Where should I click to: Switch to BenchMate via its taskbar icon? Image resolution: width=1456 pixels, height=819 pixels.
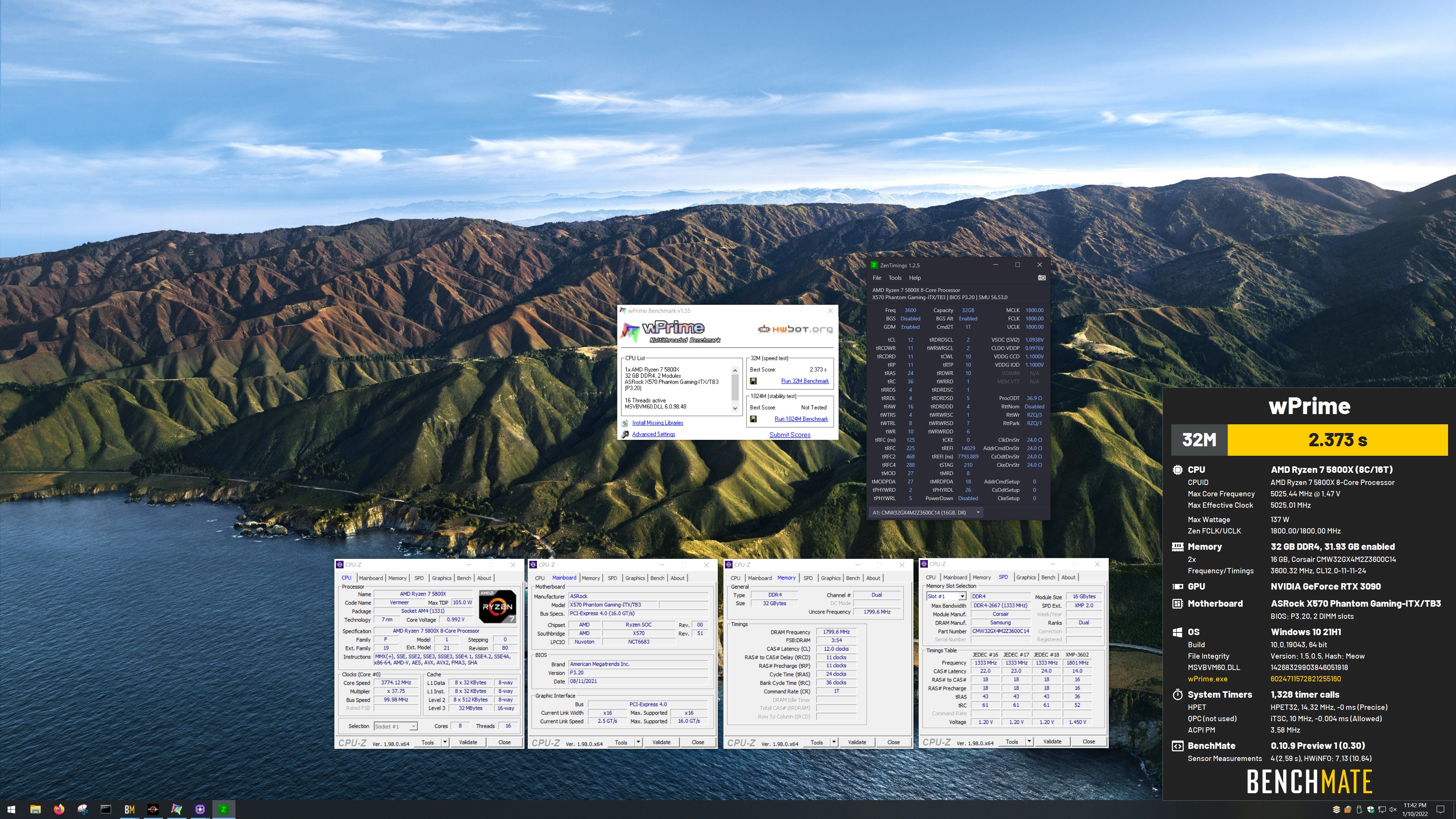(129, 810)
